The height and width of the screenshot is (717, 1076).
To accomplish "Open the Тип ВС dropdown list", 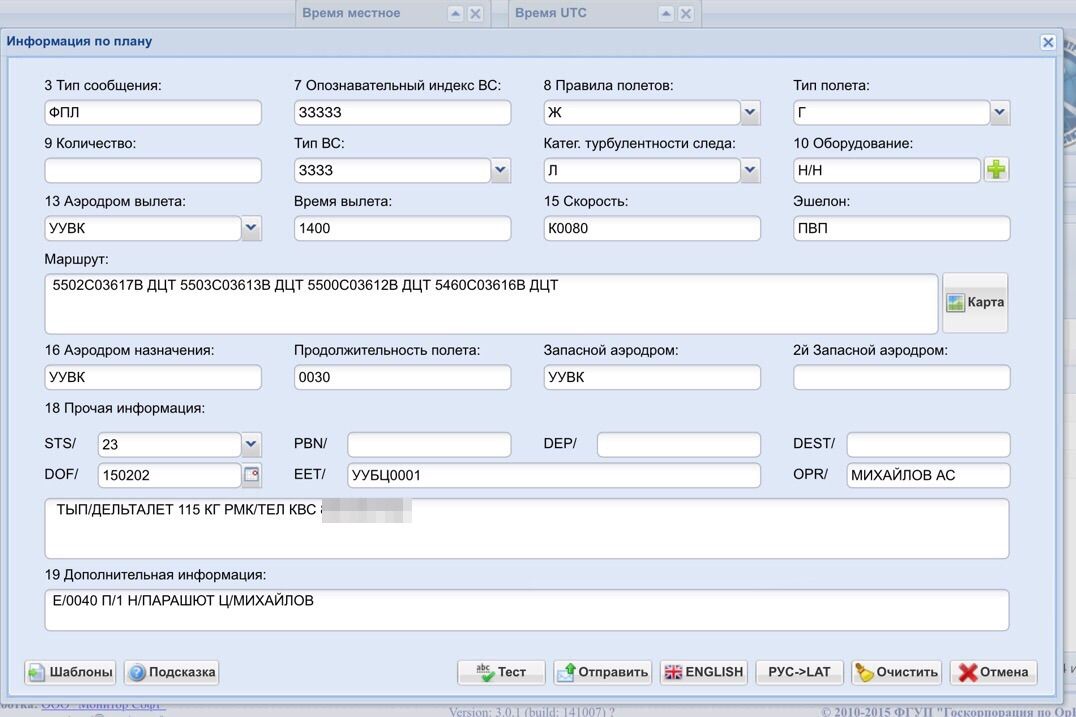I will tap(500, 170).
